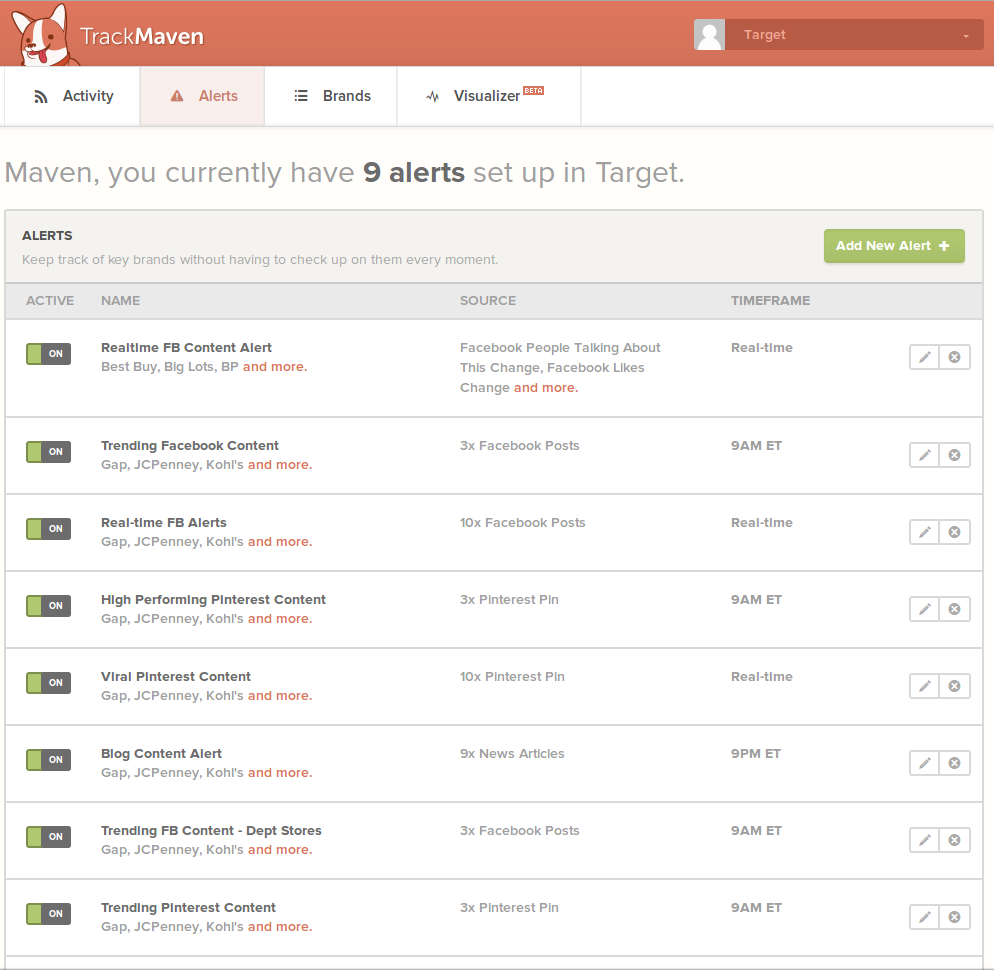Edit Viral Pinterest Content alert
The image size is (994, 970).
tap(924, 686)
